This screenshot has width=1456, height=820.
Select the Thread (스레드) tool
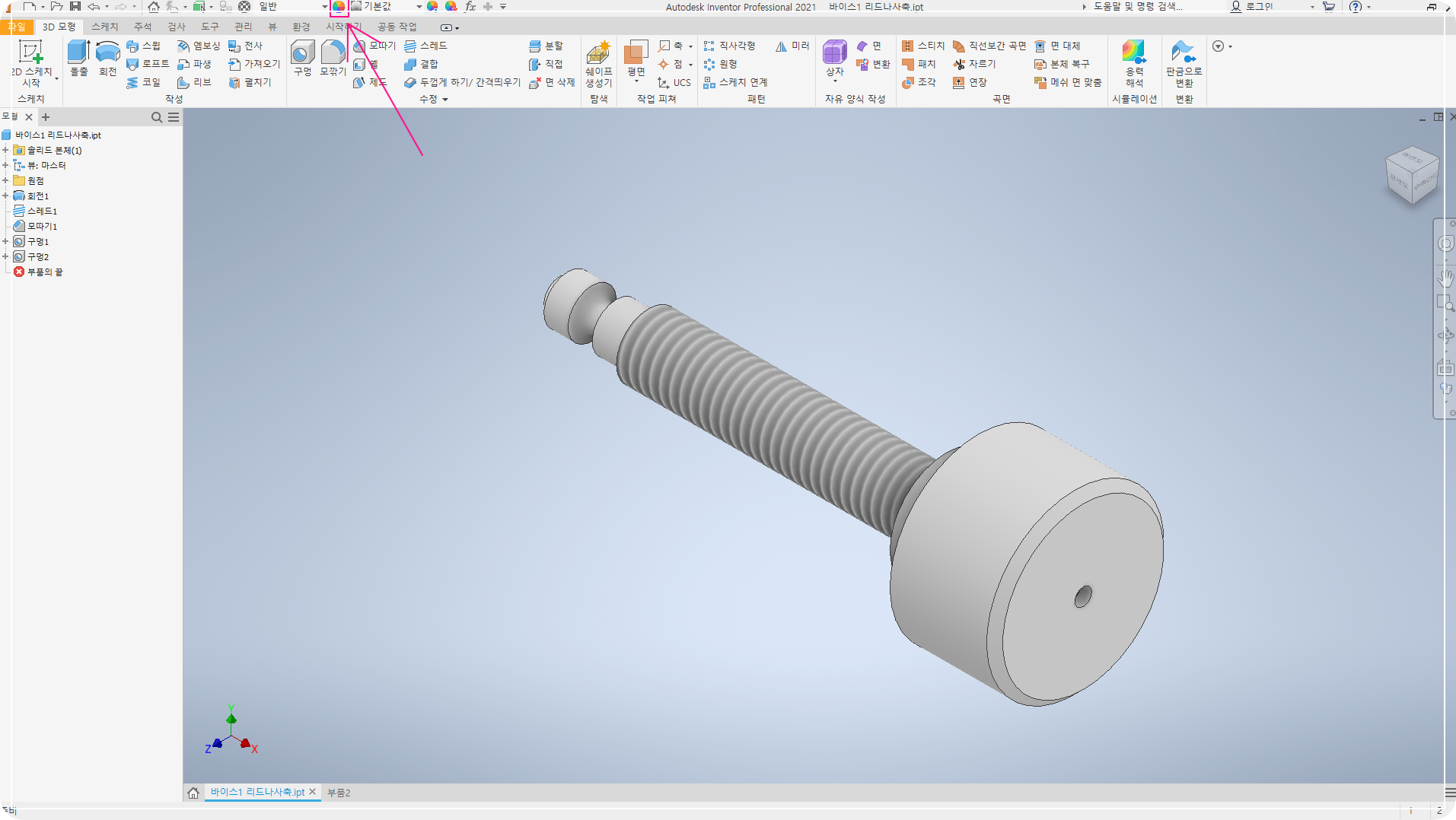pos(426,46)
